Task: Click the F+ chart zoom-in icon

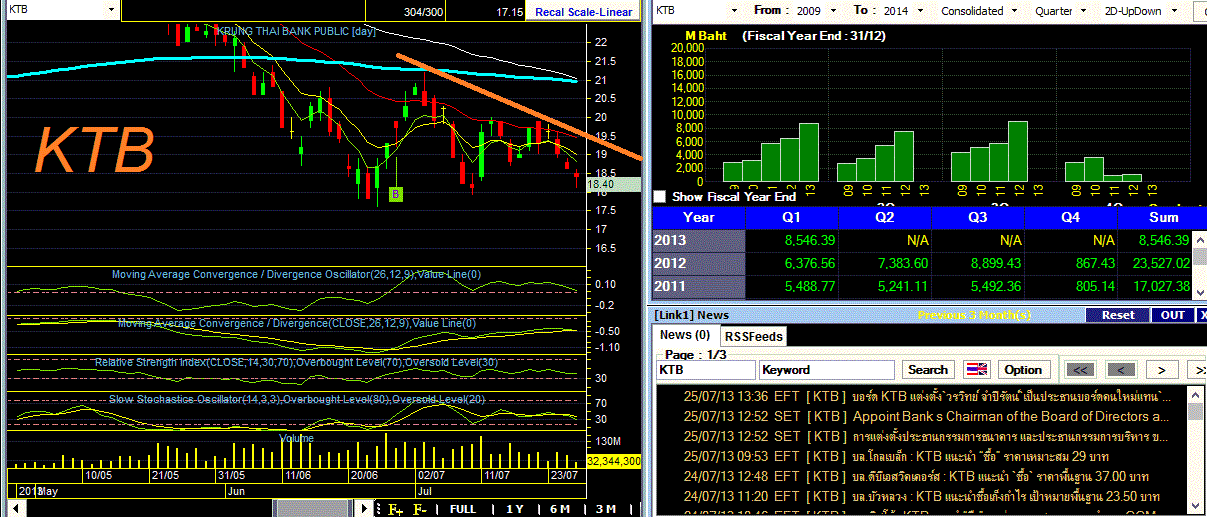Action: (396, 509)
